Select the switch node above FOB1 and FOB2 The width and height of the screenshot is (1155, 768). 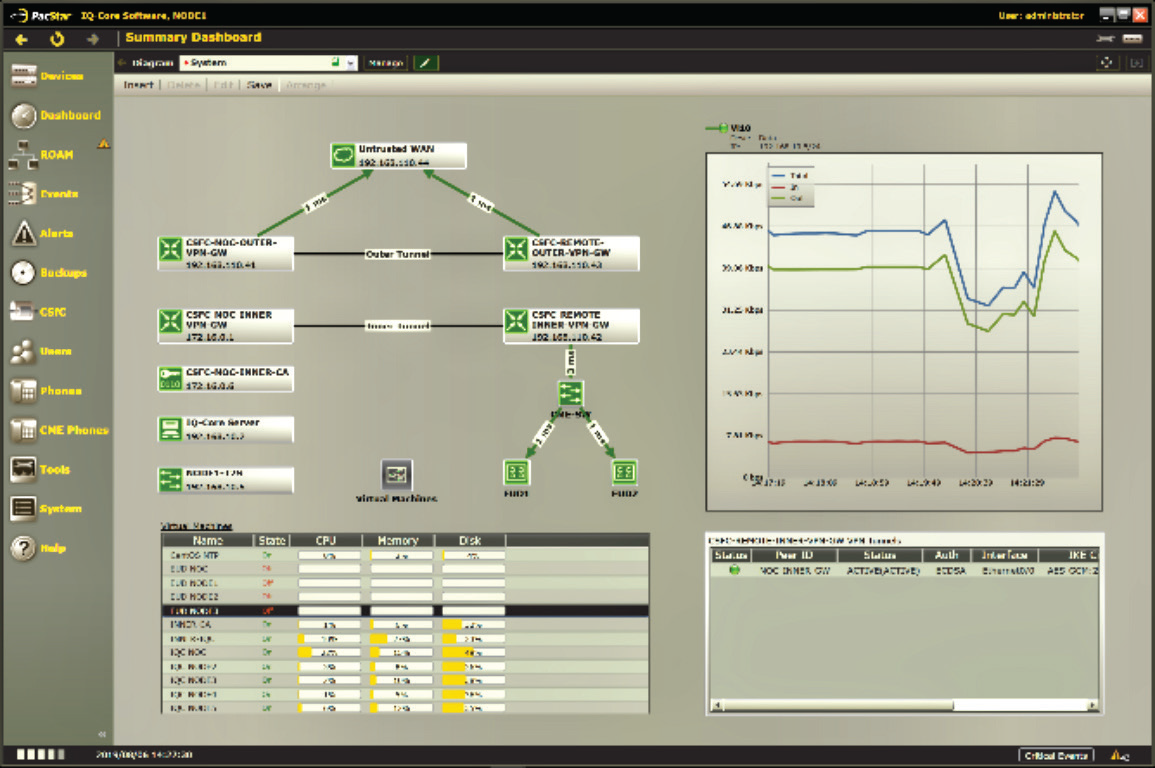pyautogui.click(x=570, y=393)
